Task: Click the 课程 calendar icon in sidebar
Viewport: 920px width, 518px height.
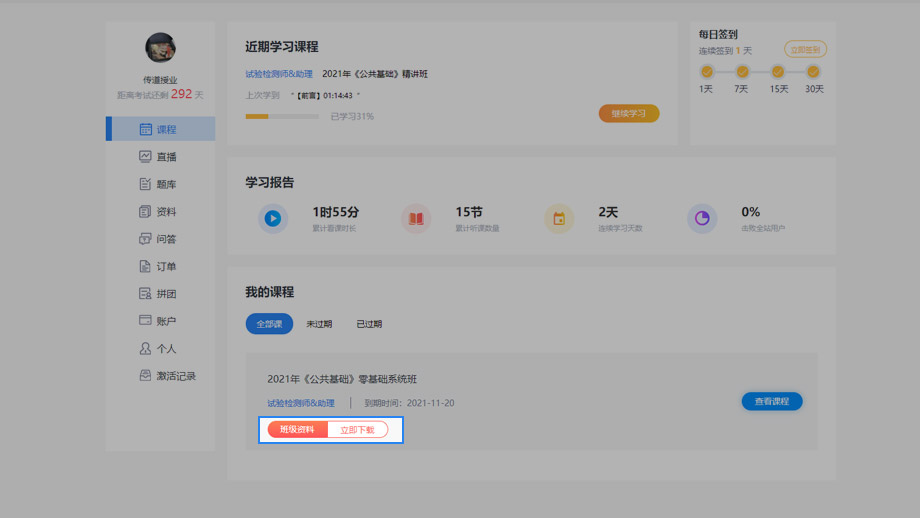Action: point(146,129)
